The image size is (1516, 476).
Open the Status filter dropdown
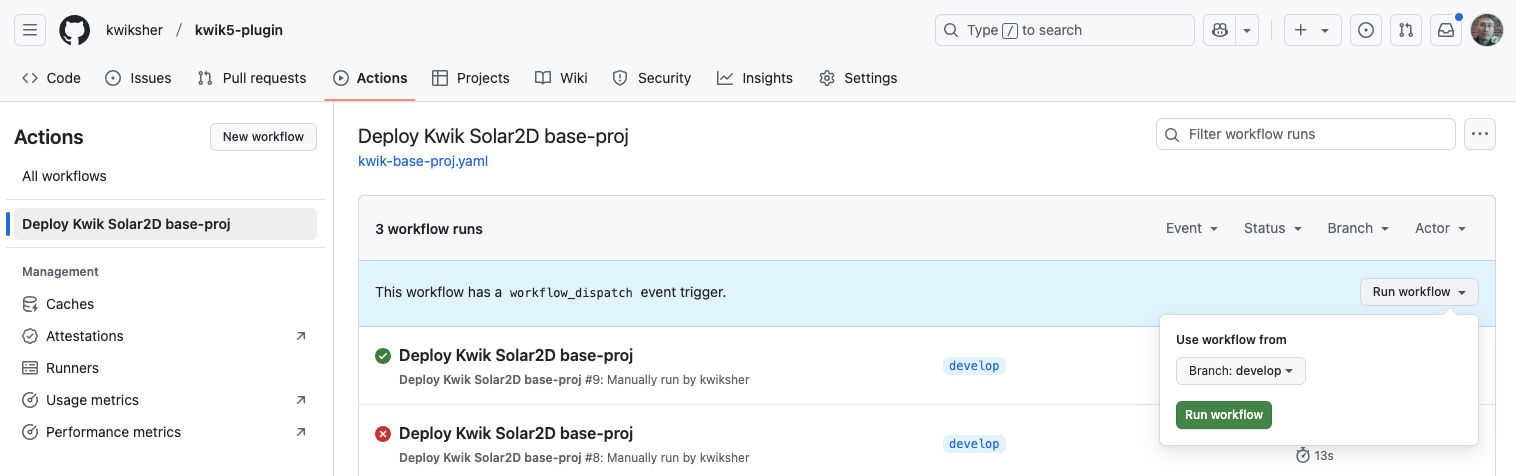pos(1273,228)
